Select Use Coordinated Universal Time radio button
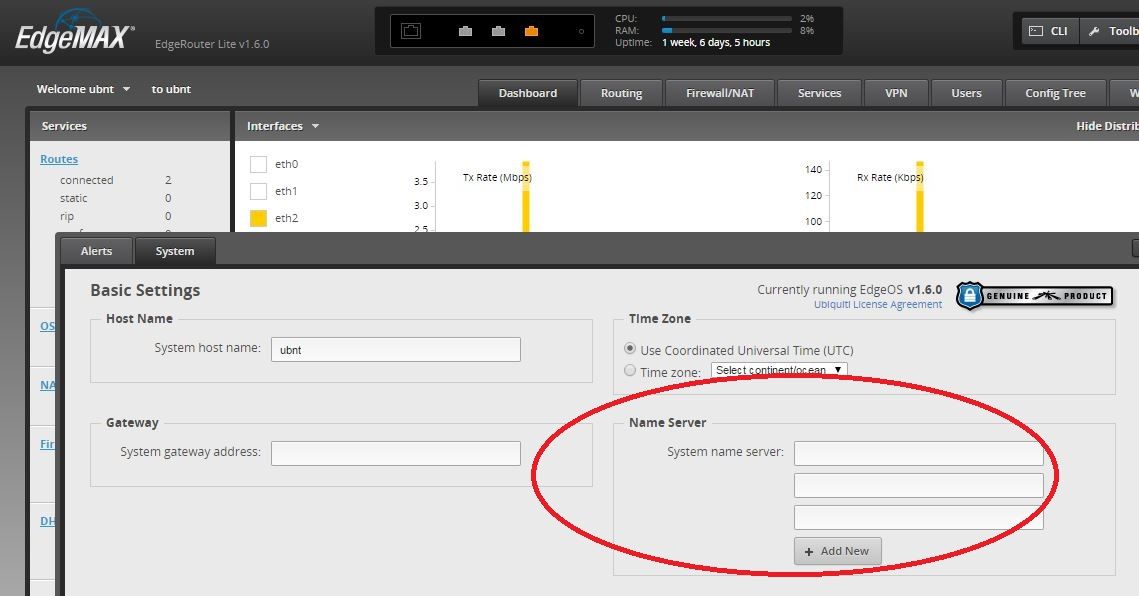Image resolution: width=1139 pixels, height=596 pixels. click(x=630, y=350)
